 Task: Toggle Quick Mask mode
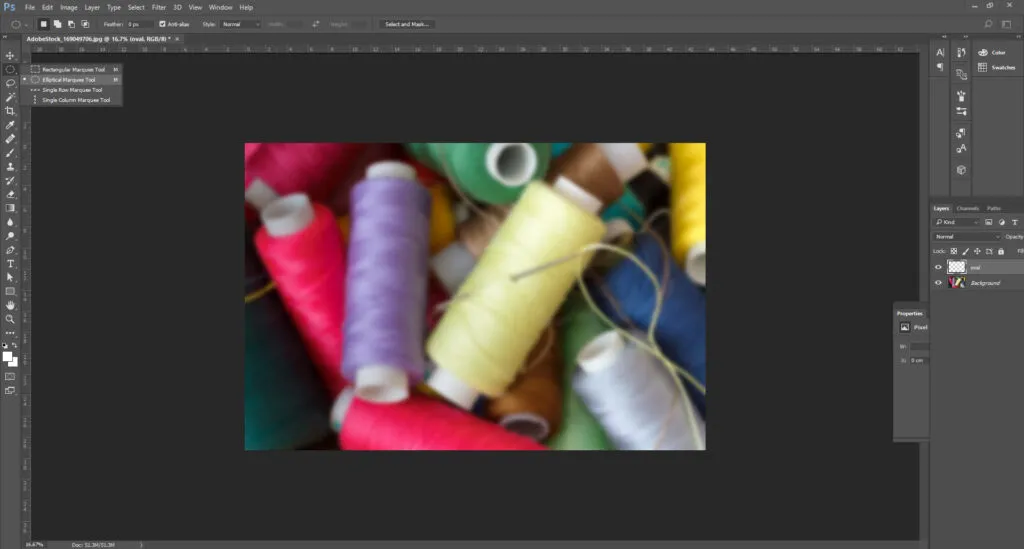coord(10,377)
